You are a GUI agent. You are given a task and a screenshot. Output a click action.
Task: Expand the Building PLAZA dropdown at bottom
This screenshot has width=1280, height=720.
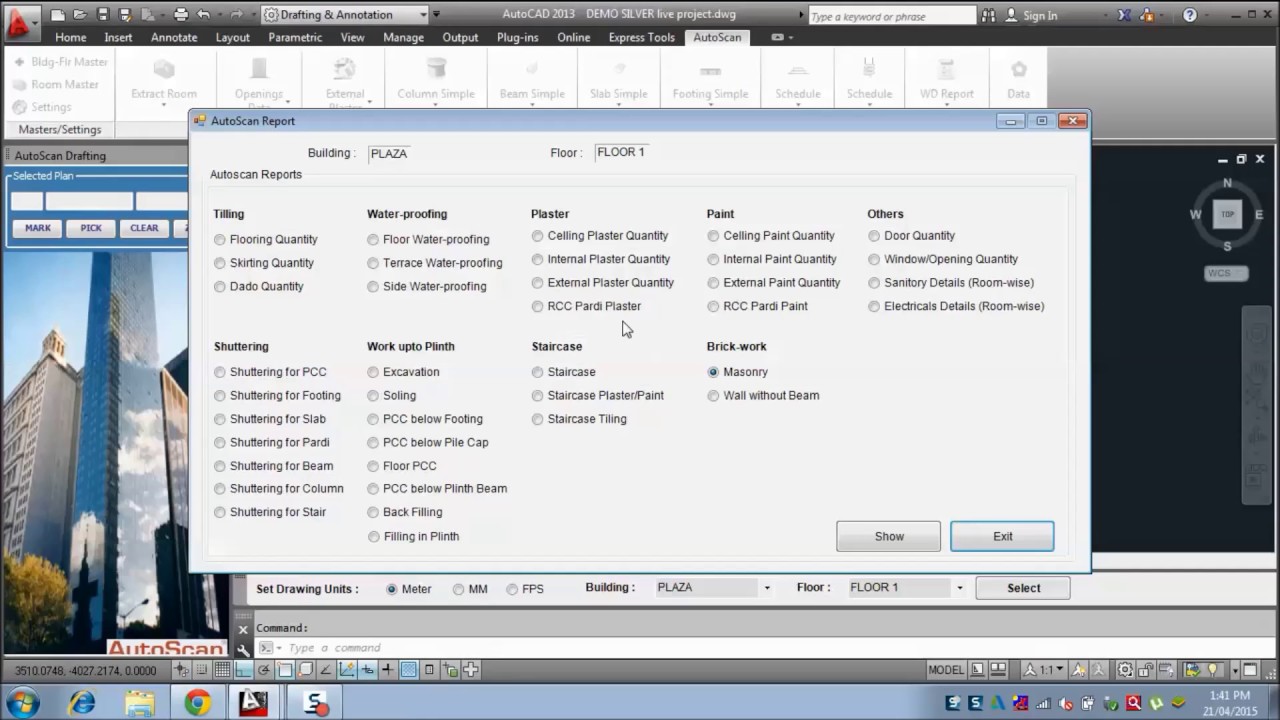pyautogui.click(x=767, y=588)
